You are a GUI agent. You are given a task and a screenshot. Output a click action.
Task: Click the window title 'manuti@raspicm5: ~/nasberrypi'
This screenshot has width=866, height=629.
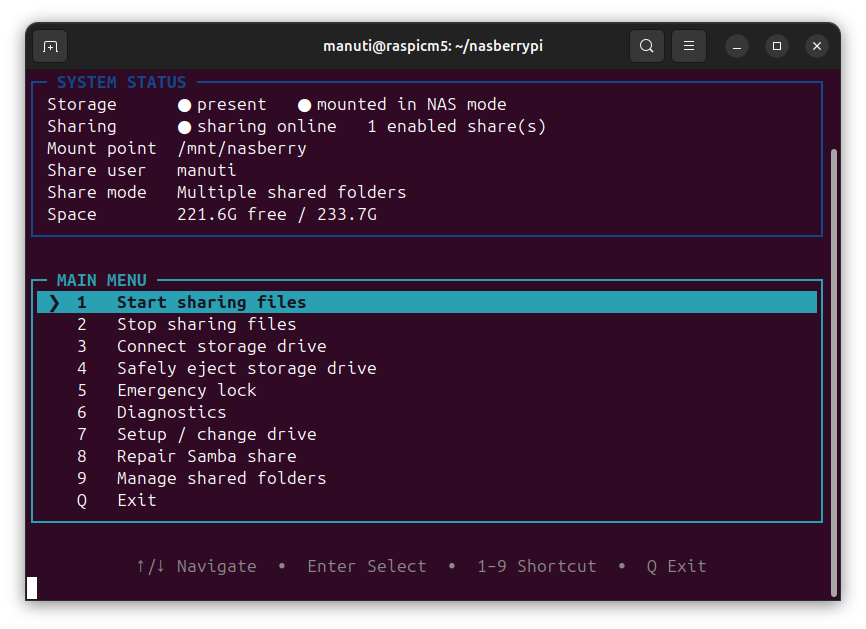(433, 46)
